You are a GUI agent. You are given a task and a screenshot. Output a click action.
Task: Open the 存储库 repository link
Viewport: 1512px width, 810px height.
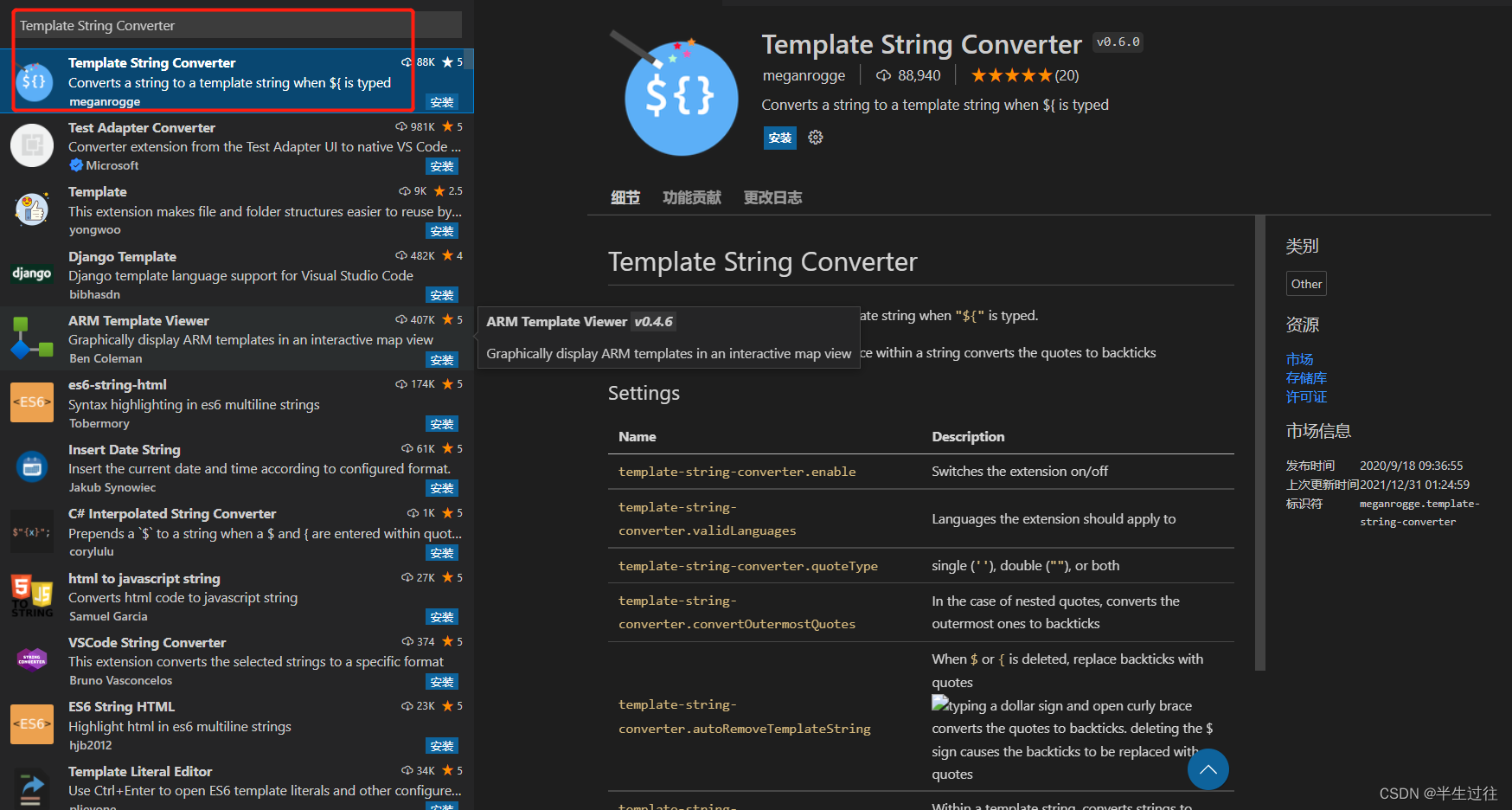pyautogui.click(x=1306, y=378)
